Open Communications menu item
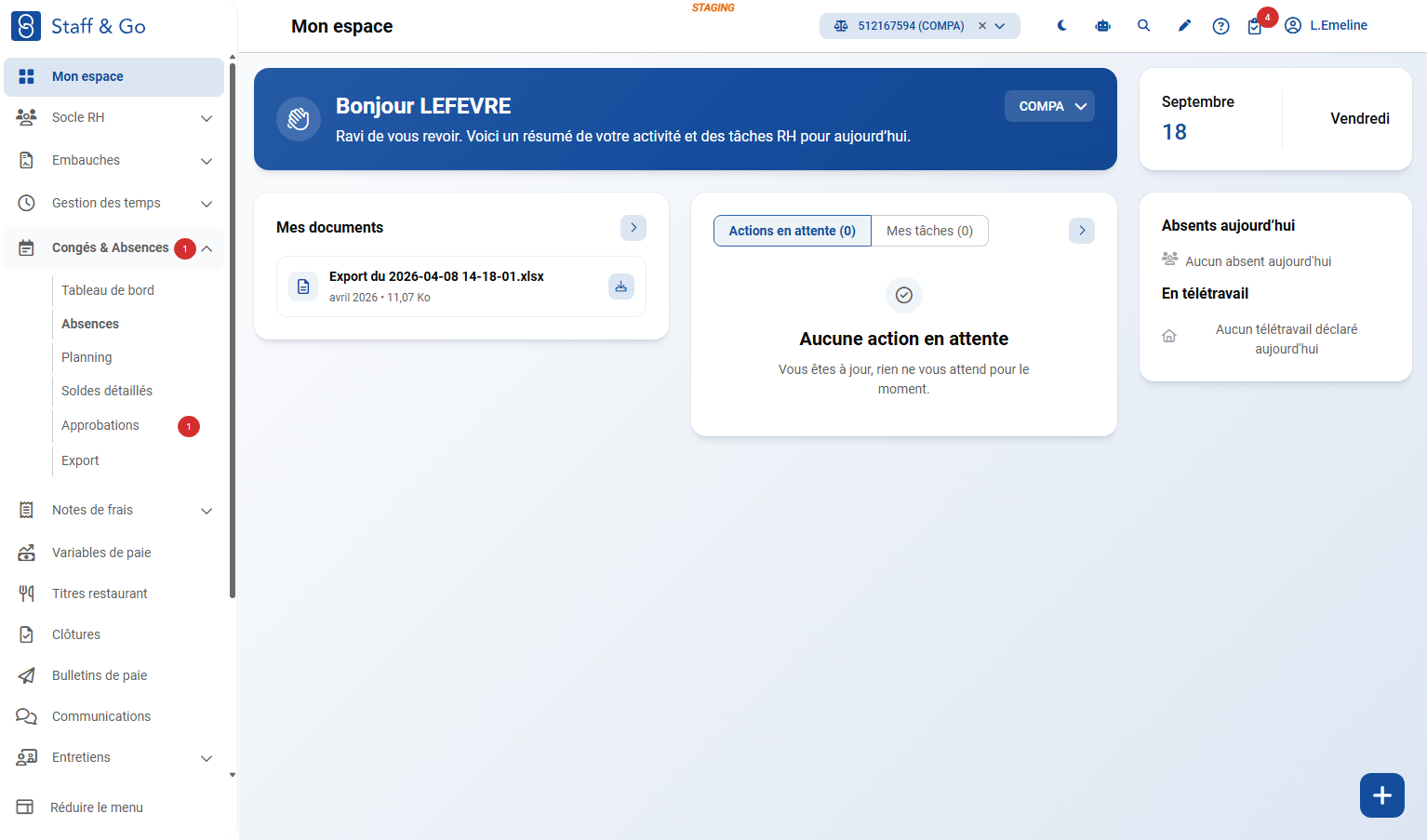 point(113,716)
